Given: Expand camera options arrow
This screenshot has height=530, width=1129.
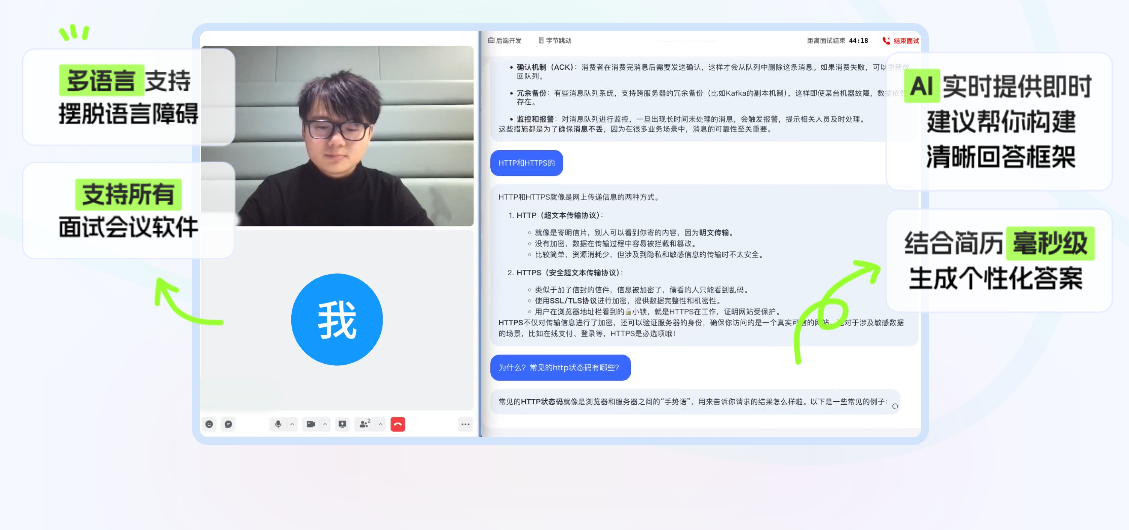Looking at the screenshot, I should (325, 424).
